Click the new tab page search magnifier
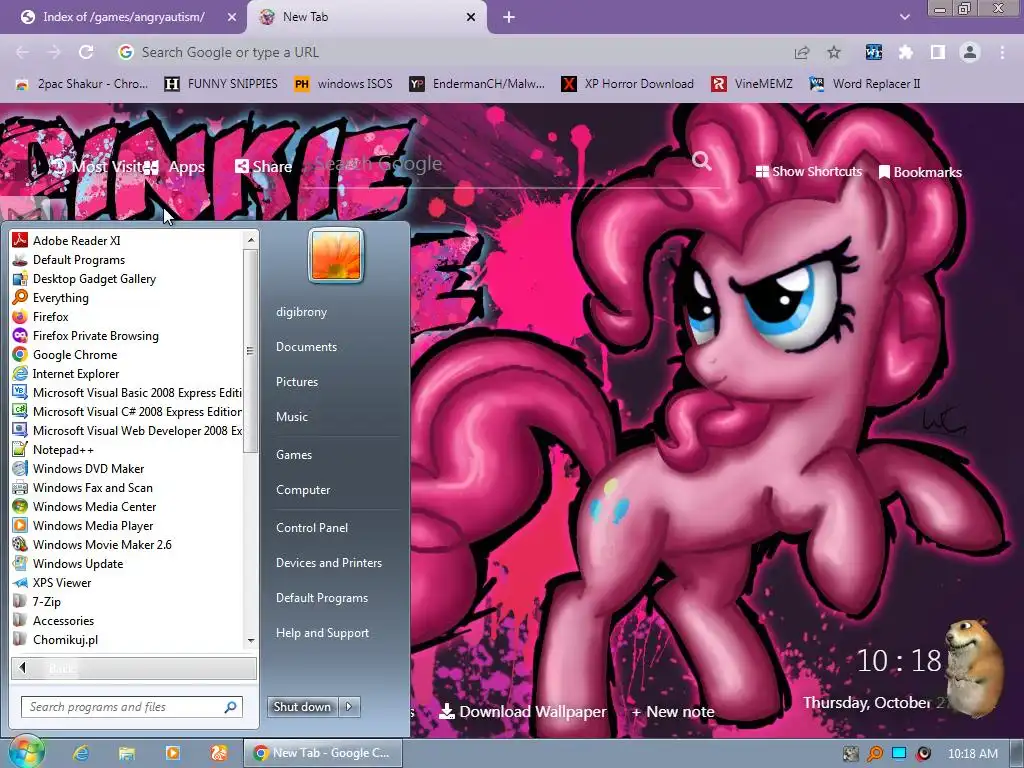Image resolution: width=1024 pixels, height=768 pixels. point(701,160)
